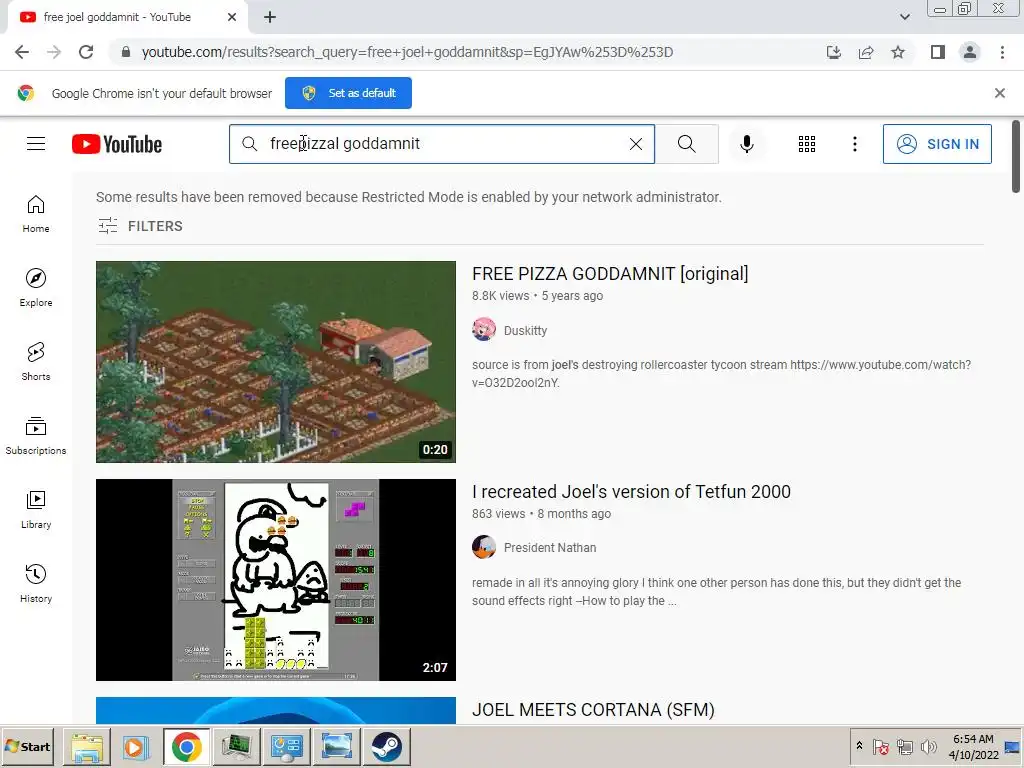Click inside the YouTube search field
Screen dimensions: 1024x768
[x=444, y=144]
